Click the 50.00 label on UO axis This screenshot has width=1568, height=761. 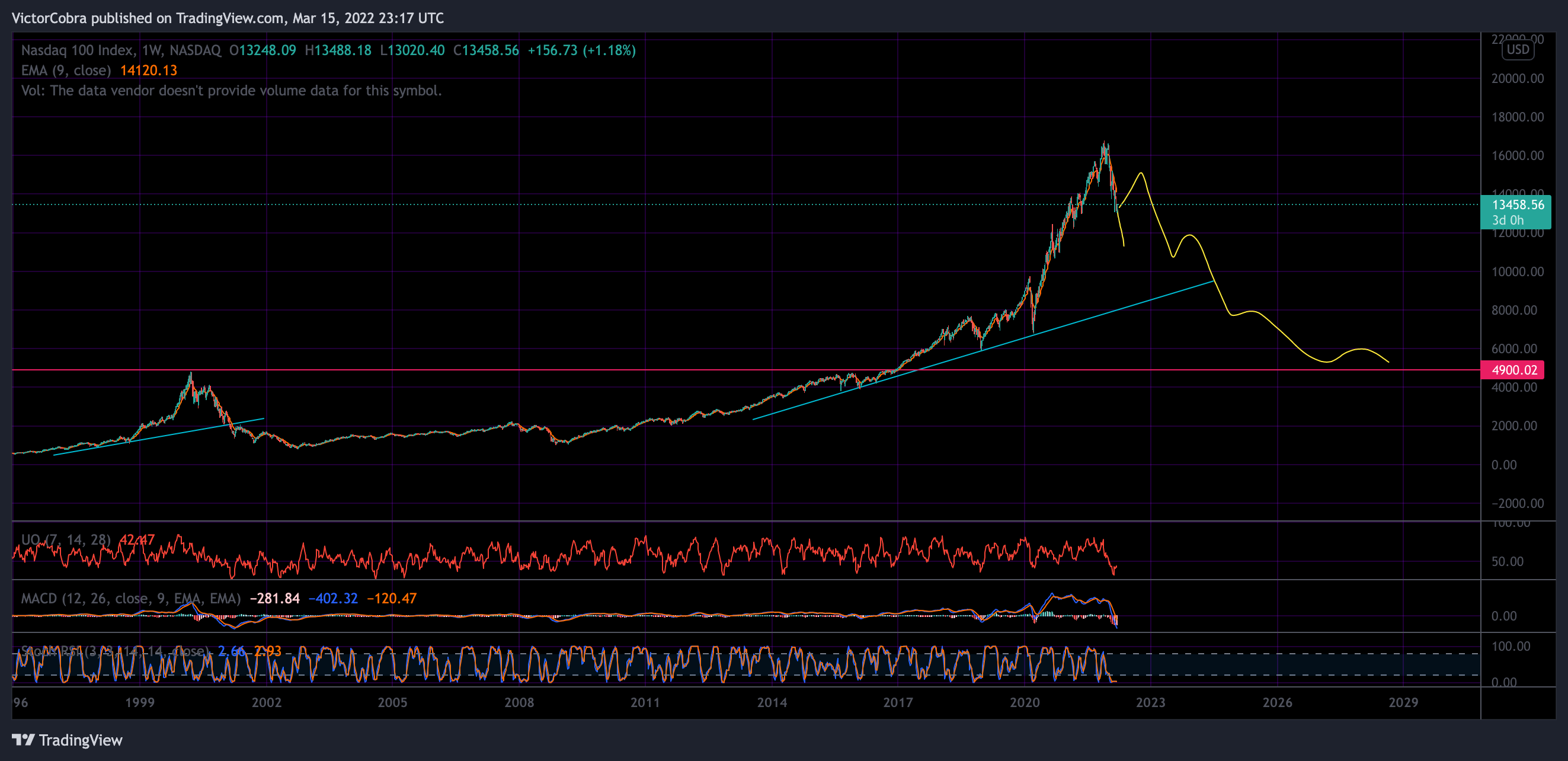(1508, 561)
